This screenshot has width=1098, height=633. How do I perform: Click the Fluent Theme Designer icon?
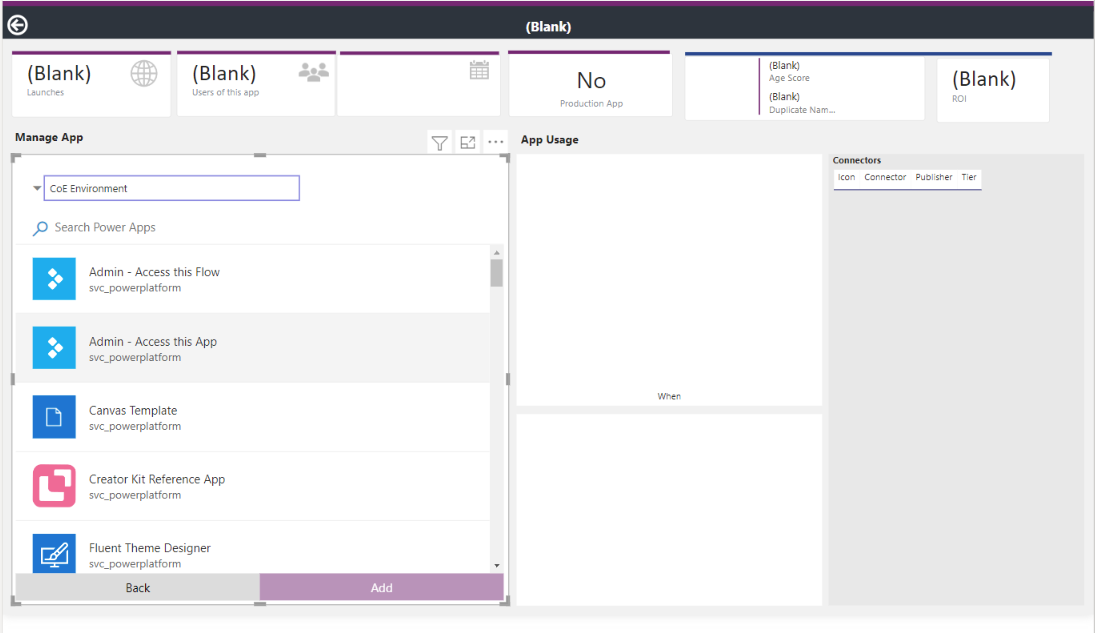point(54,553)
